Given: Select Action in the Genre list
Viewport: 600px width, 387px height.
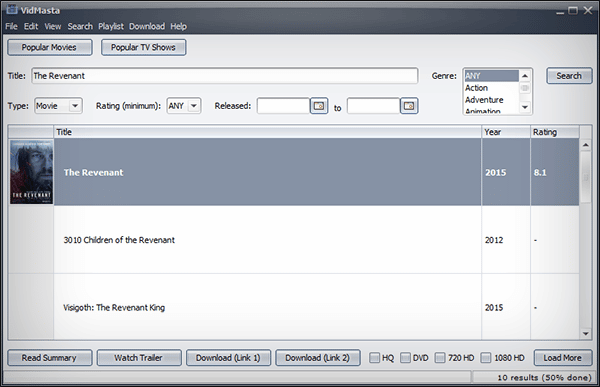Looking at the screenshot, I should click(x=492, y=88).
